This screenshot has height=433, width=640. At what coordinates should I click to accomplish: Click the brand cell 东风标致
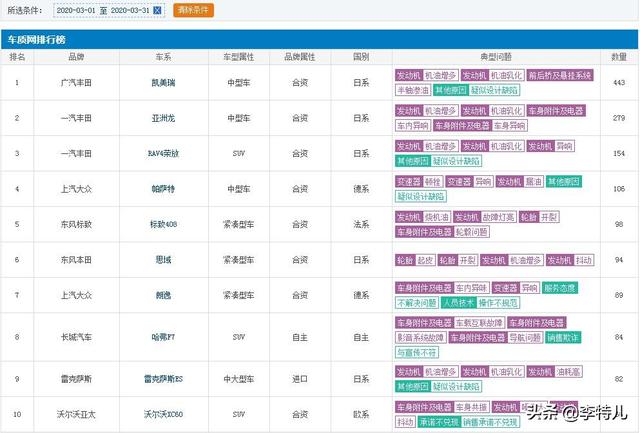click(x=76, y=224)
